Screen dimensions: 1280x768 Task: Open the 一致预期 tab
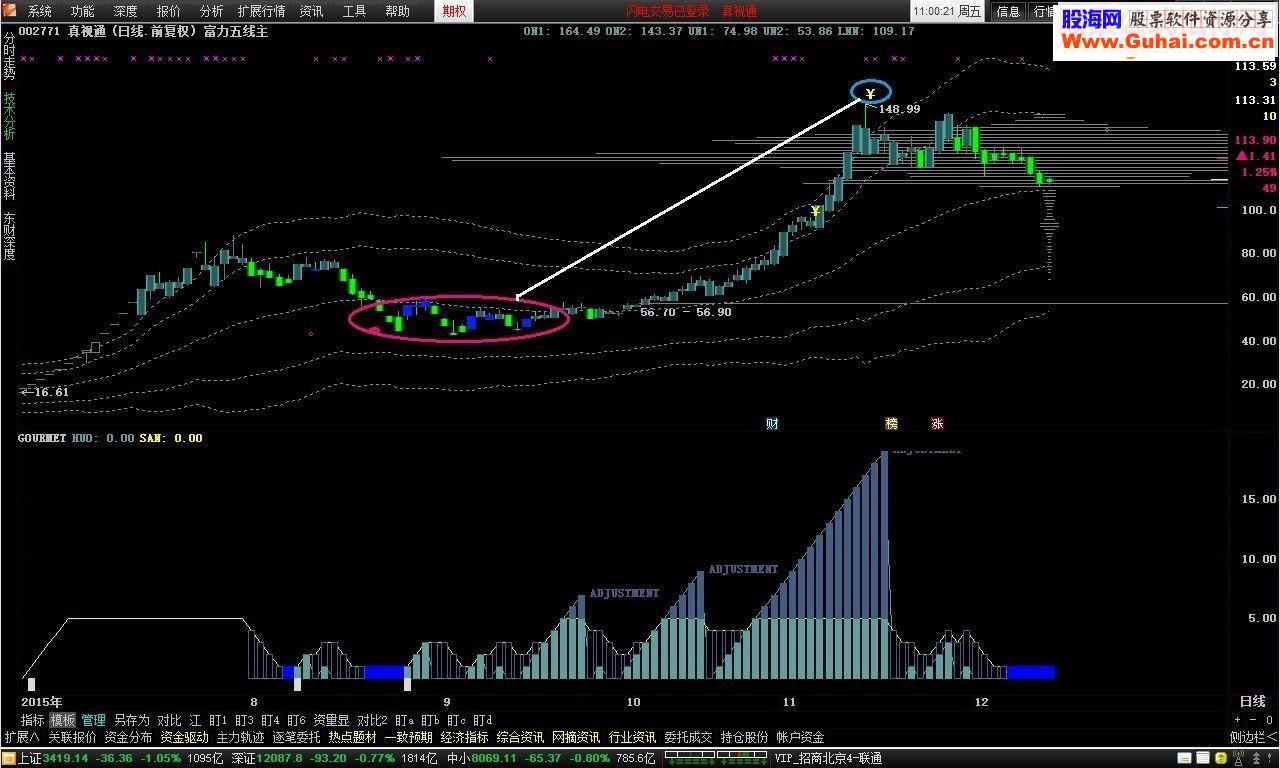[408, 737]
